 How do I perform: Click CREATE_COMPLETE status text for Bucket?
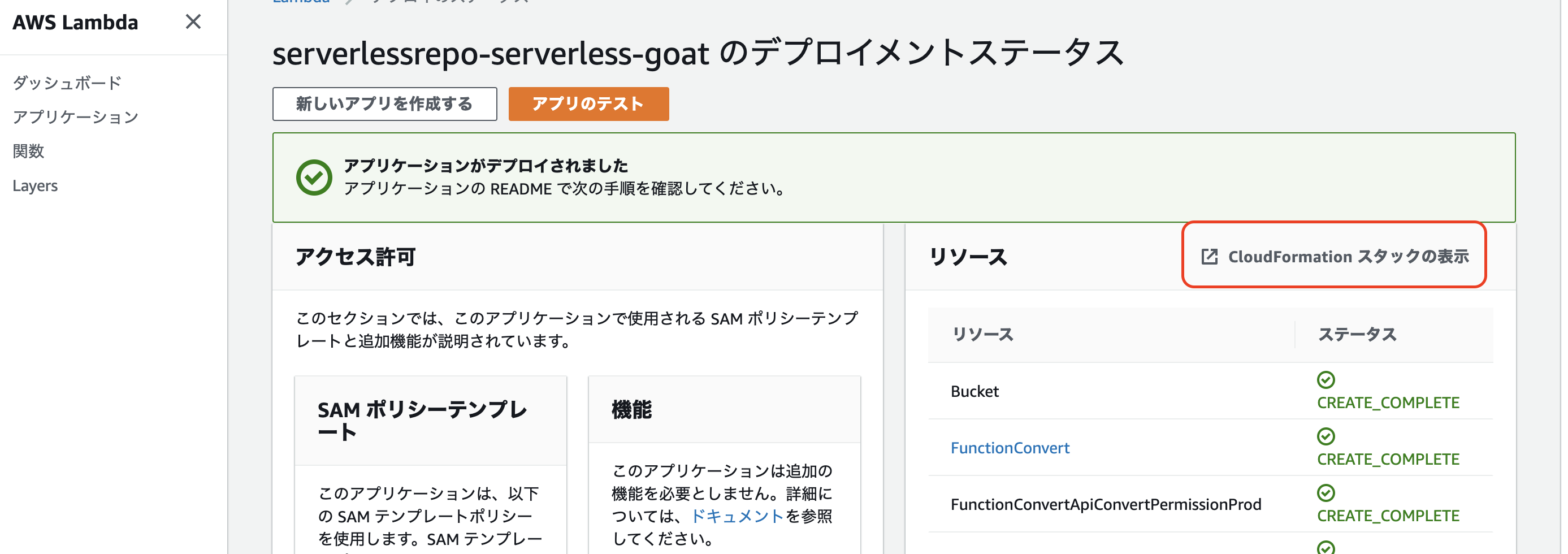pyautogui.click(x=1388, y=403)
